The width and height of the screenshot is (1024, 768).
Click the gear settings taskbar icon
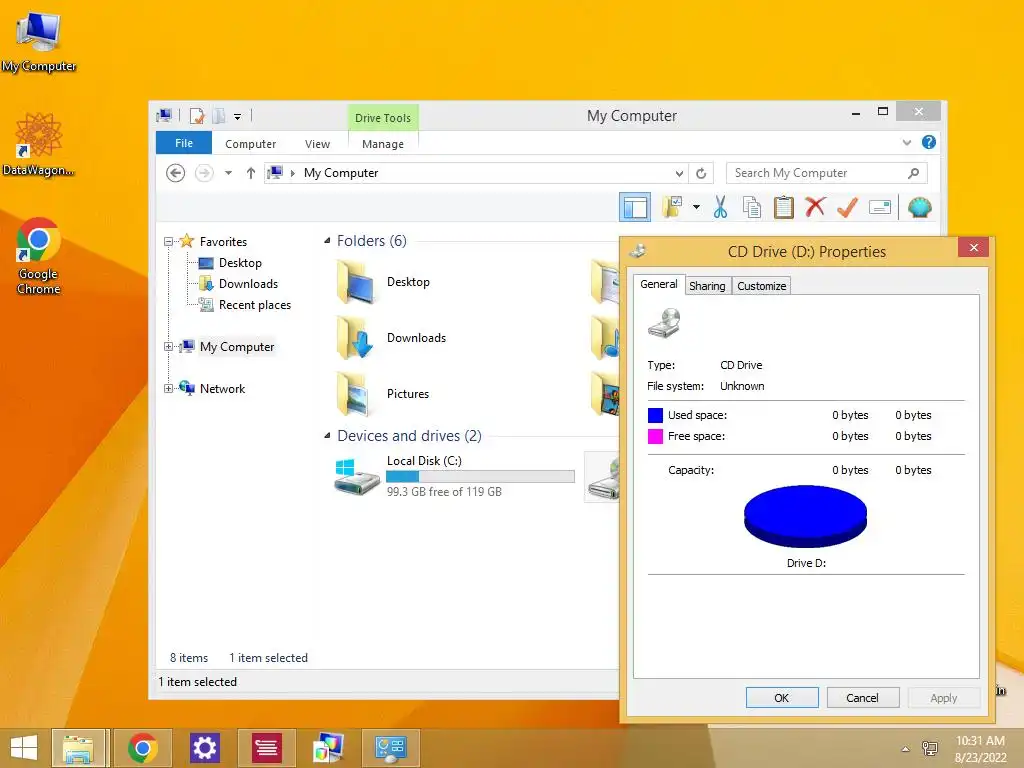204,748
